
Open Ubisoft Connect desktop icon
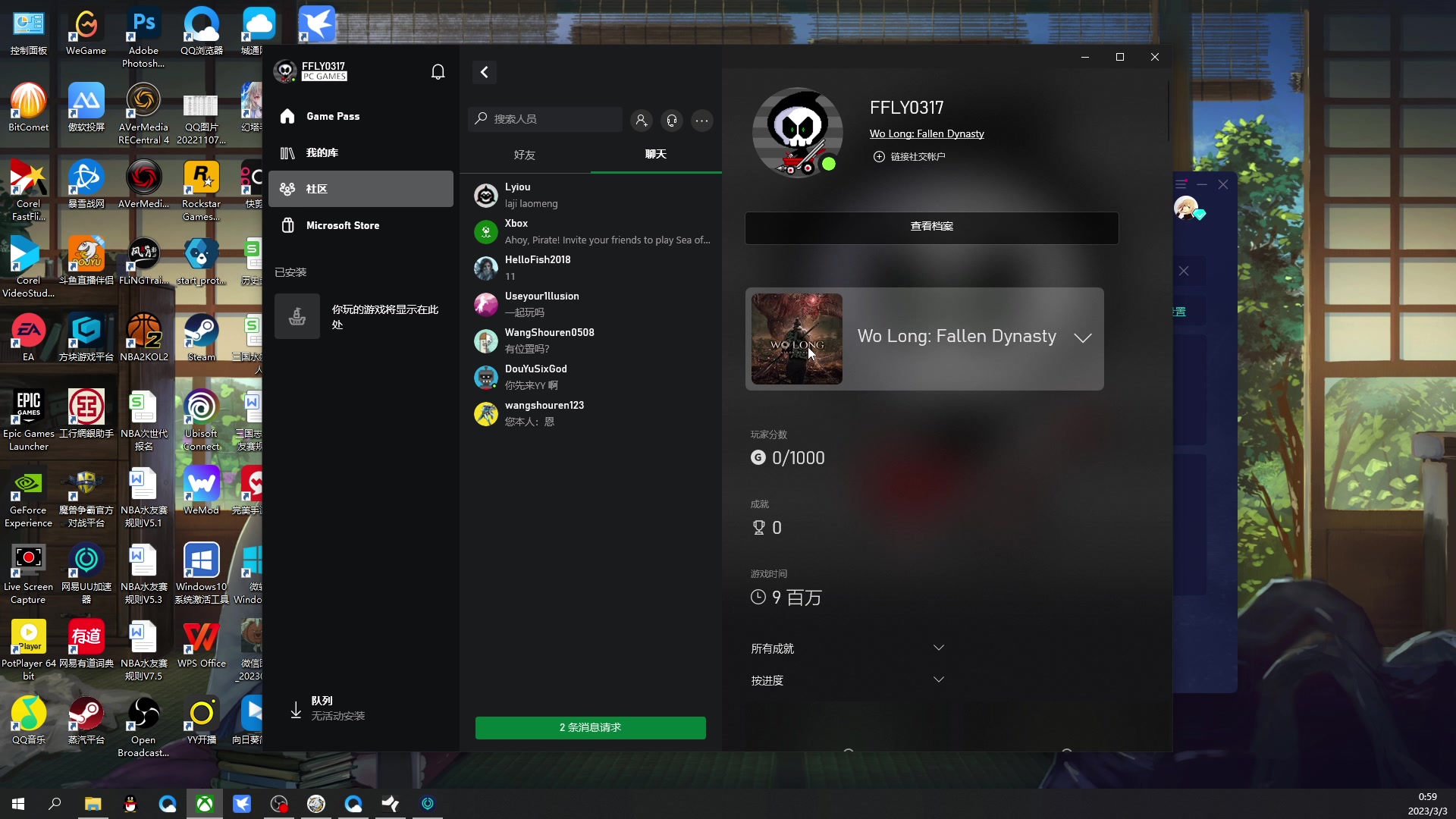[x=202, y=419]
